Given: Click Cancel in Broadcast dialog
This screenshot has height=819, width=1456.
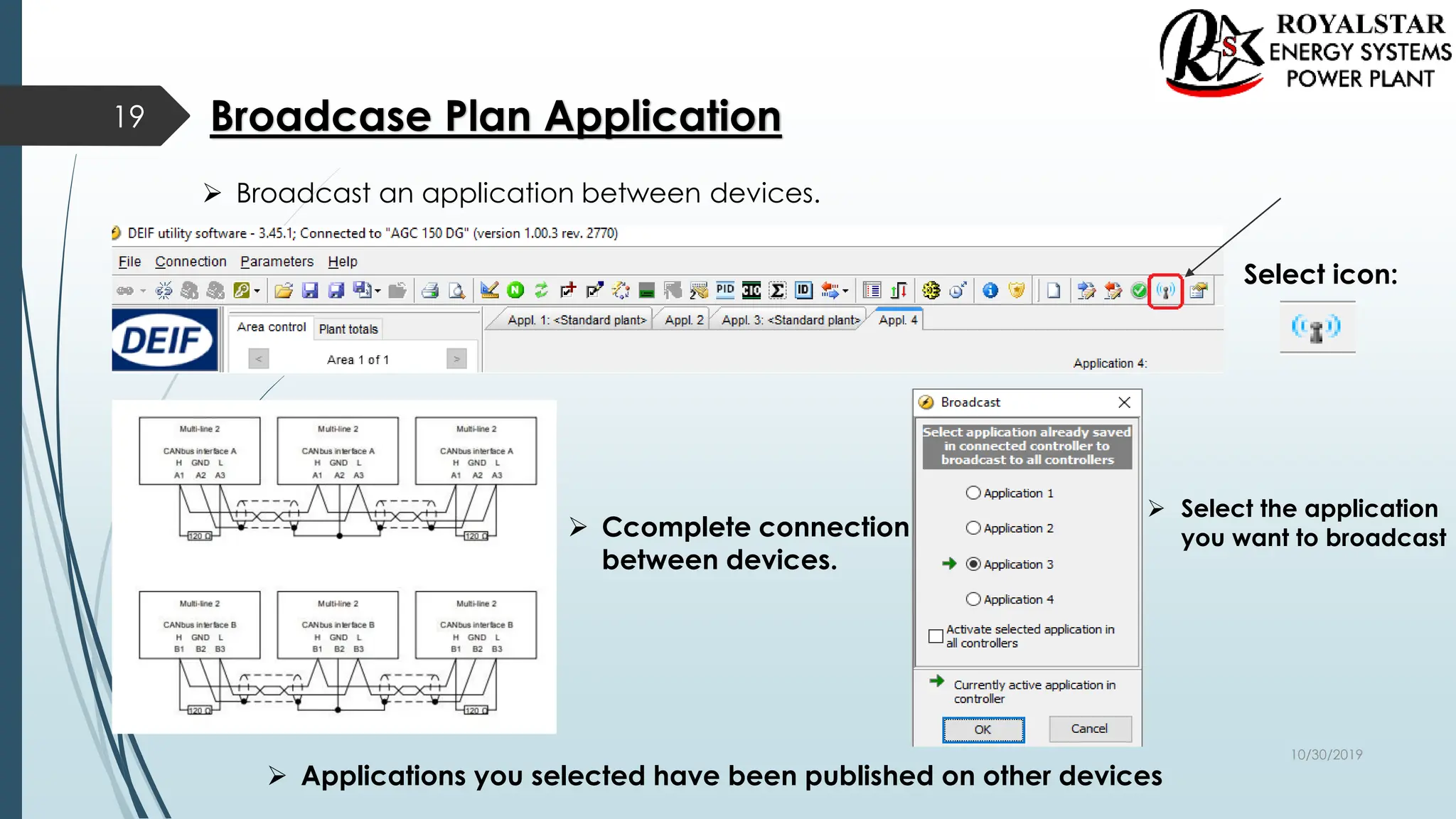Looking at the screenshot, I should pos(1089,729).
